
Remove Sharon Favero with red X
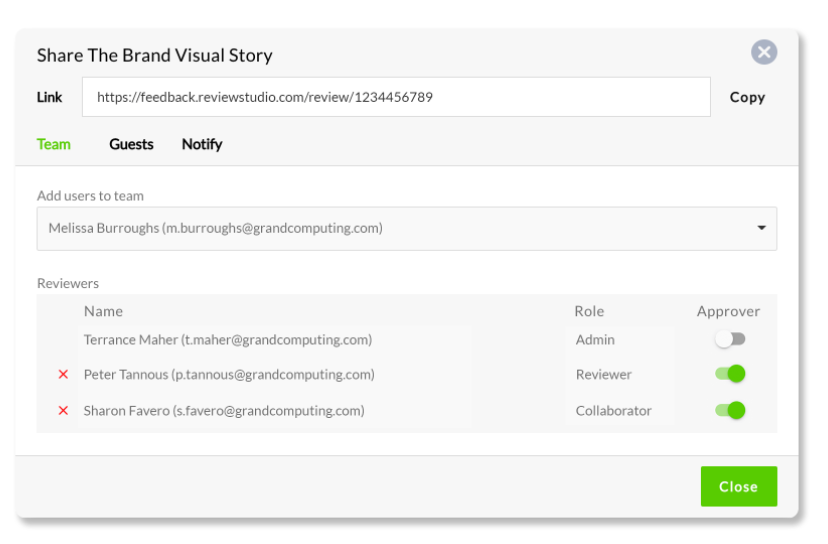coord(63,410)
